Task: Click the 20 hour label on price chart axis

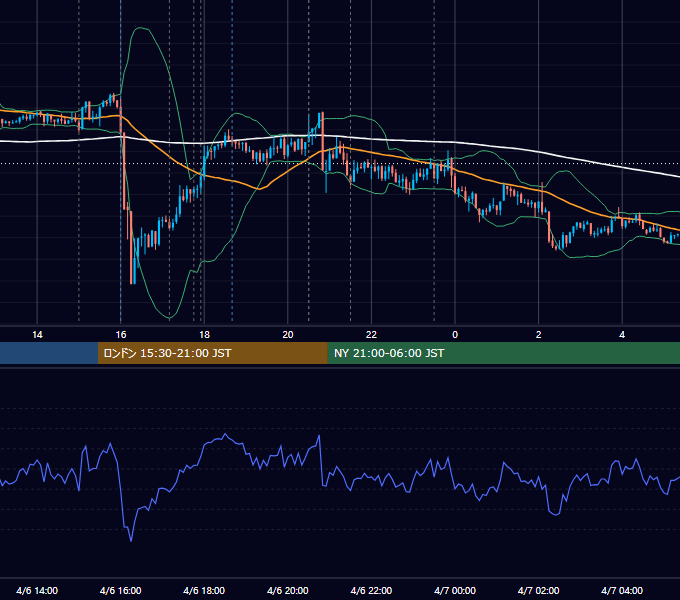Action: (x=288, y=335)
